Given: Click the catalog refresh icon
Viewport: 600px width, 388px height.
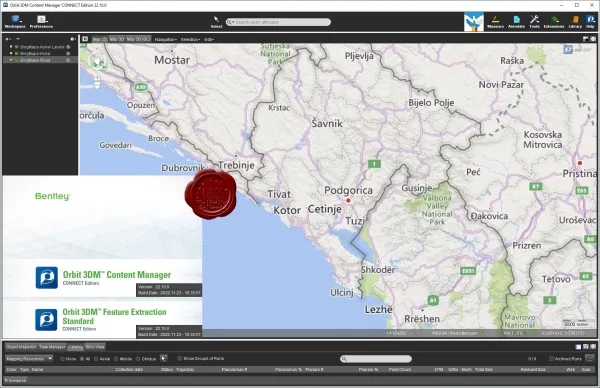Looking at the screenshot, I should [590, 359].
